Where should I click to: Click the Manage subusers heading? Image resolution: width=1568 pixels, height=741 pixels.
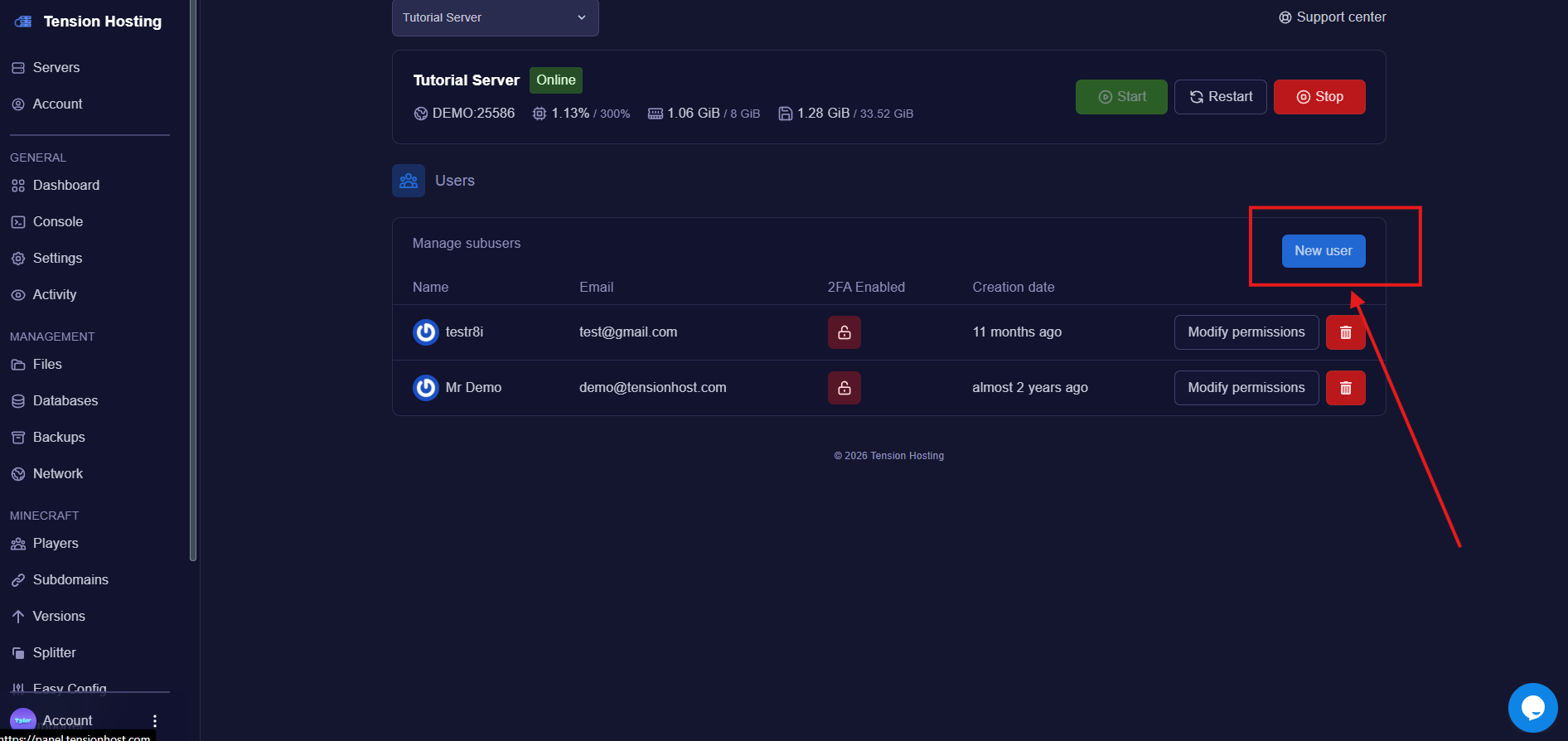(x=467, y=244)
